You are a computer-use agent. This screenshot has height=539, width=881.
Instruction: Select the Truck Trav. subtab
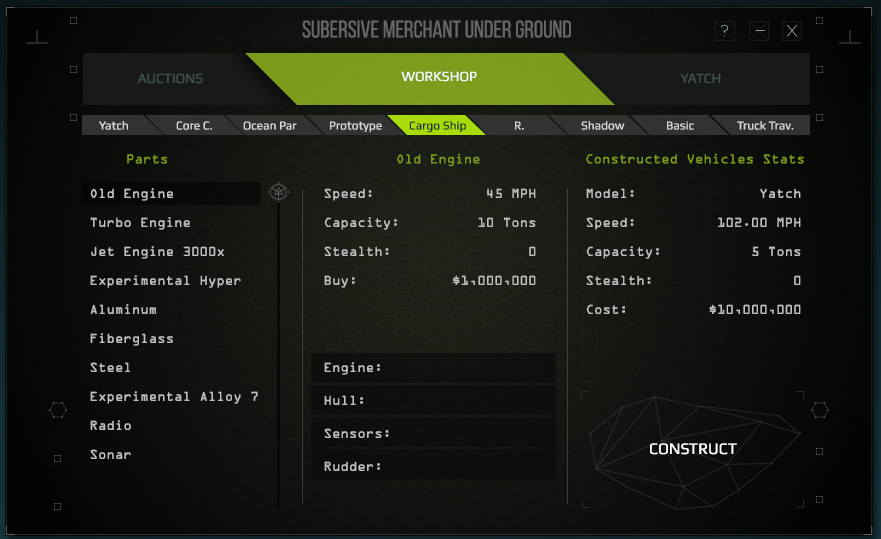[x=765, y=125]
